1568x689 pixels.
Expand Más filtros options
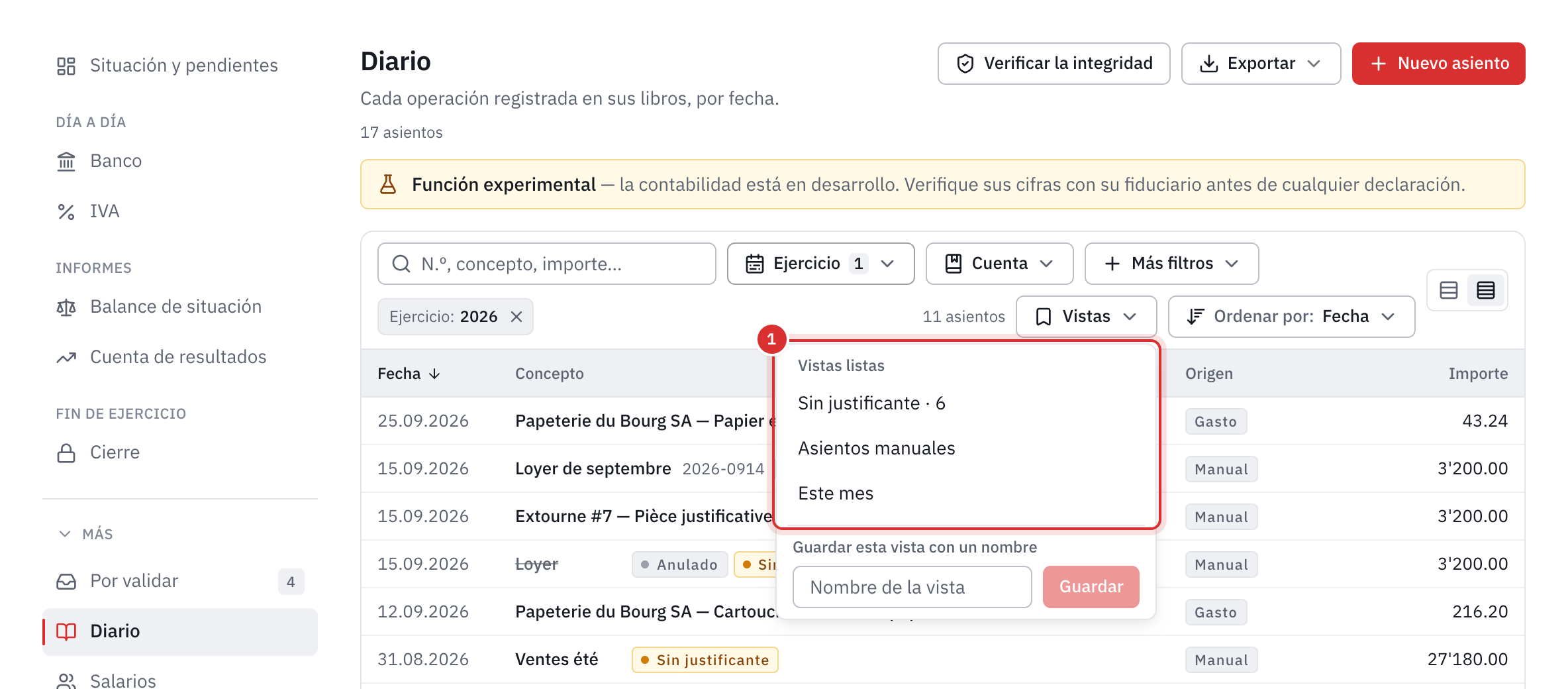(x=1171, y=264)
